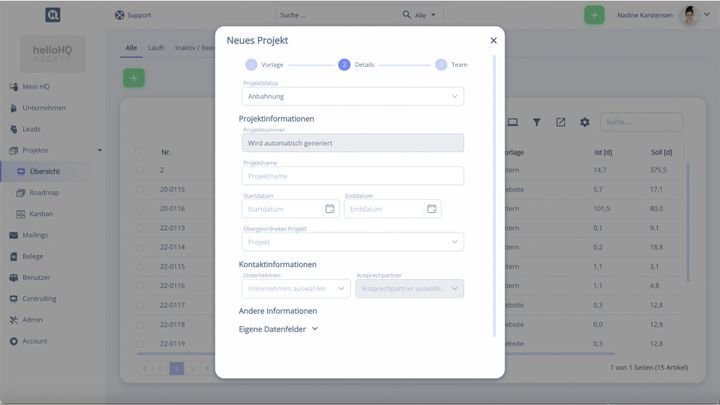Screen dimensions: 720x405
Task: Click the Projektname input field
Action: tap(353, 176)
